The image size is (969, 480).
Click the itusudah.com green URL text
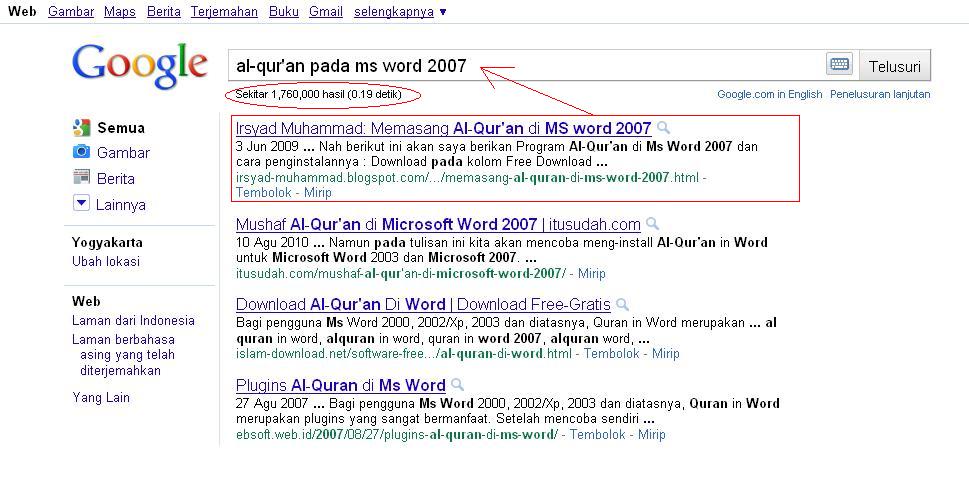click(401, 272)
